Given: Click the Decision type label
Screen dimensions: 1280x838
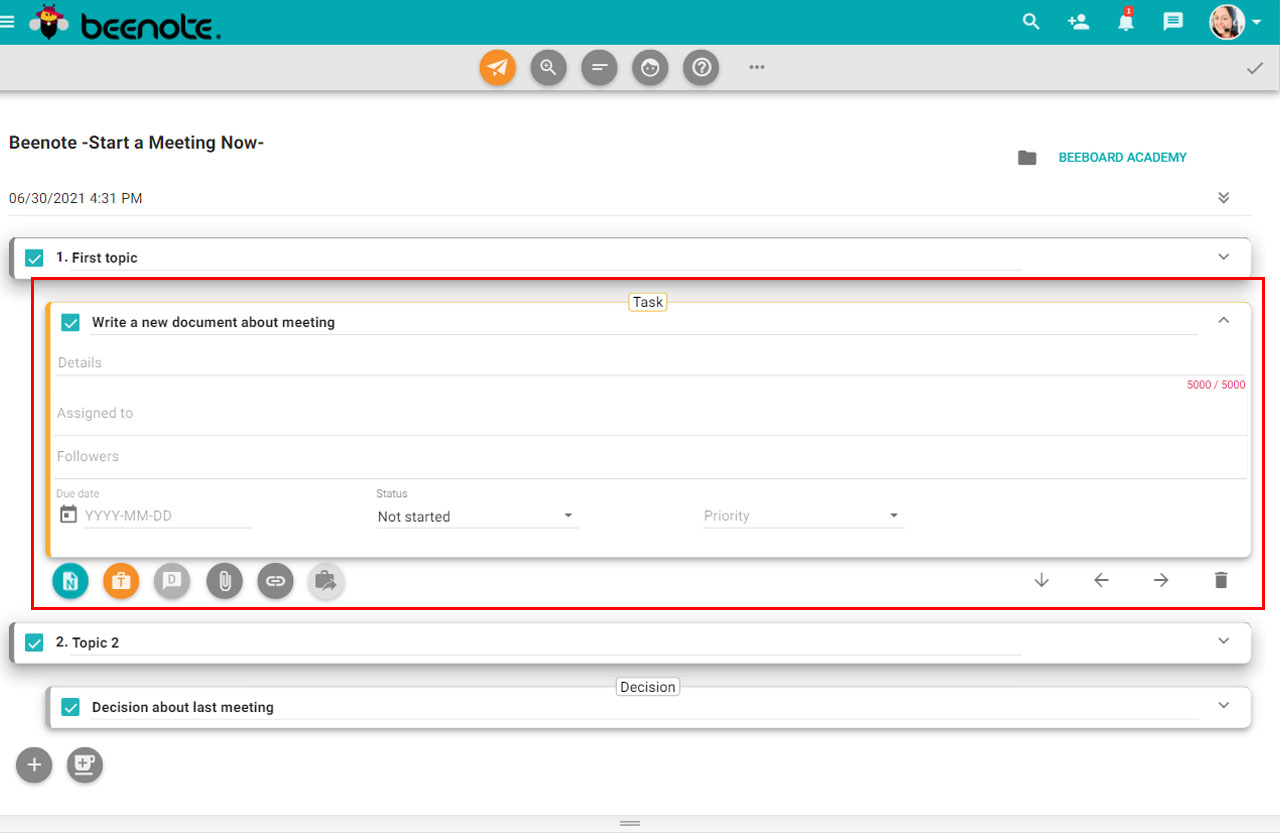Looking at the screenshot, I should pyautogui.click(x=648, y=687).
